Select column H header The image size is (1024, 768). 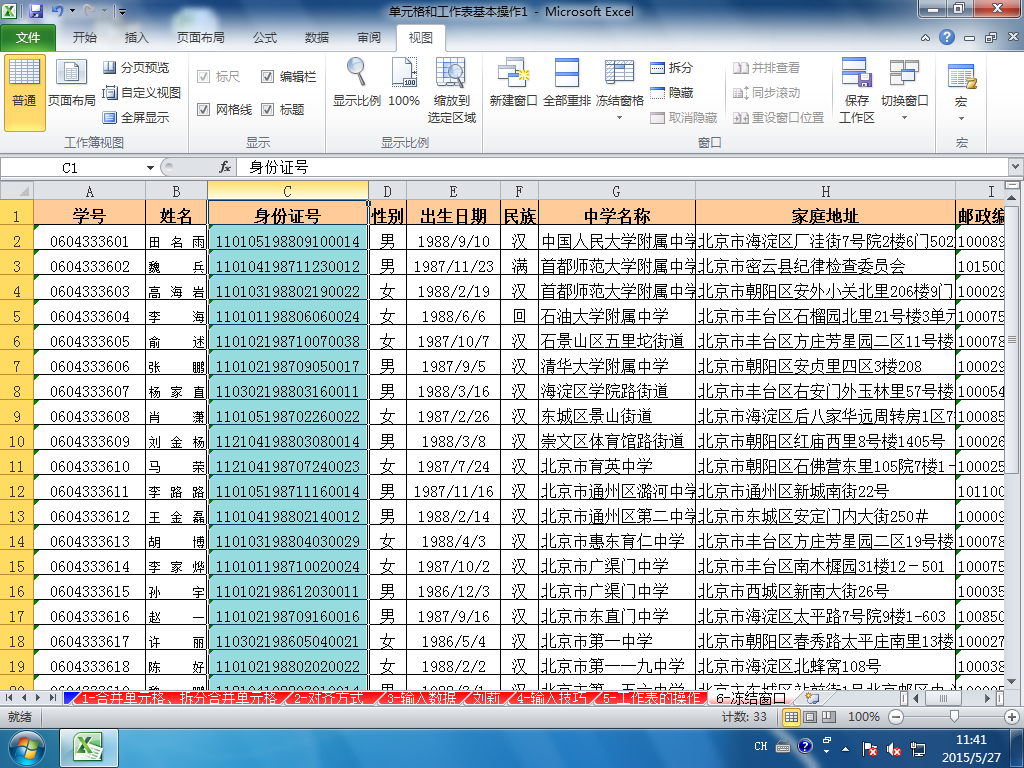(x=825, y=191)
